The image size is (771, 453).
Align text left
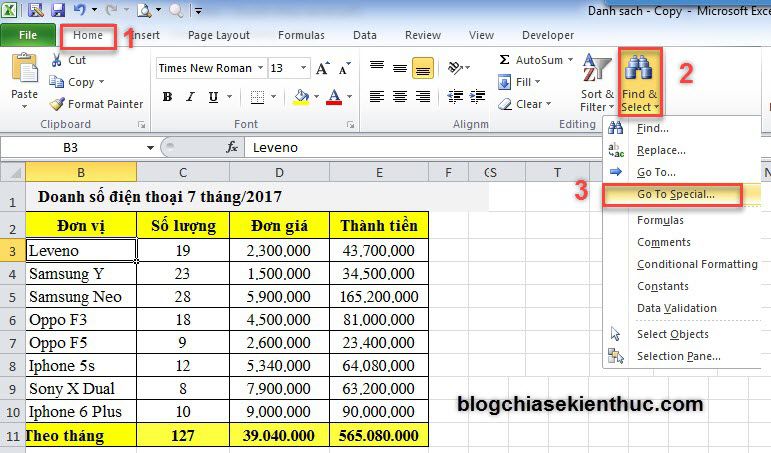pos(377,96)
